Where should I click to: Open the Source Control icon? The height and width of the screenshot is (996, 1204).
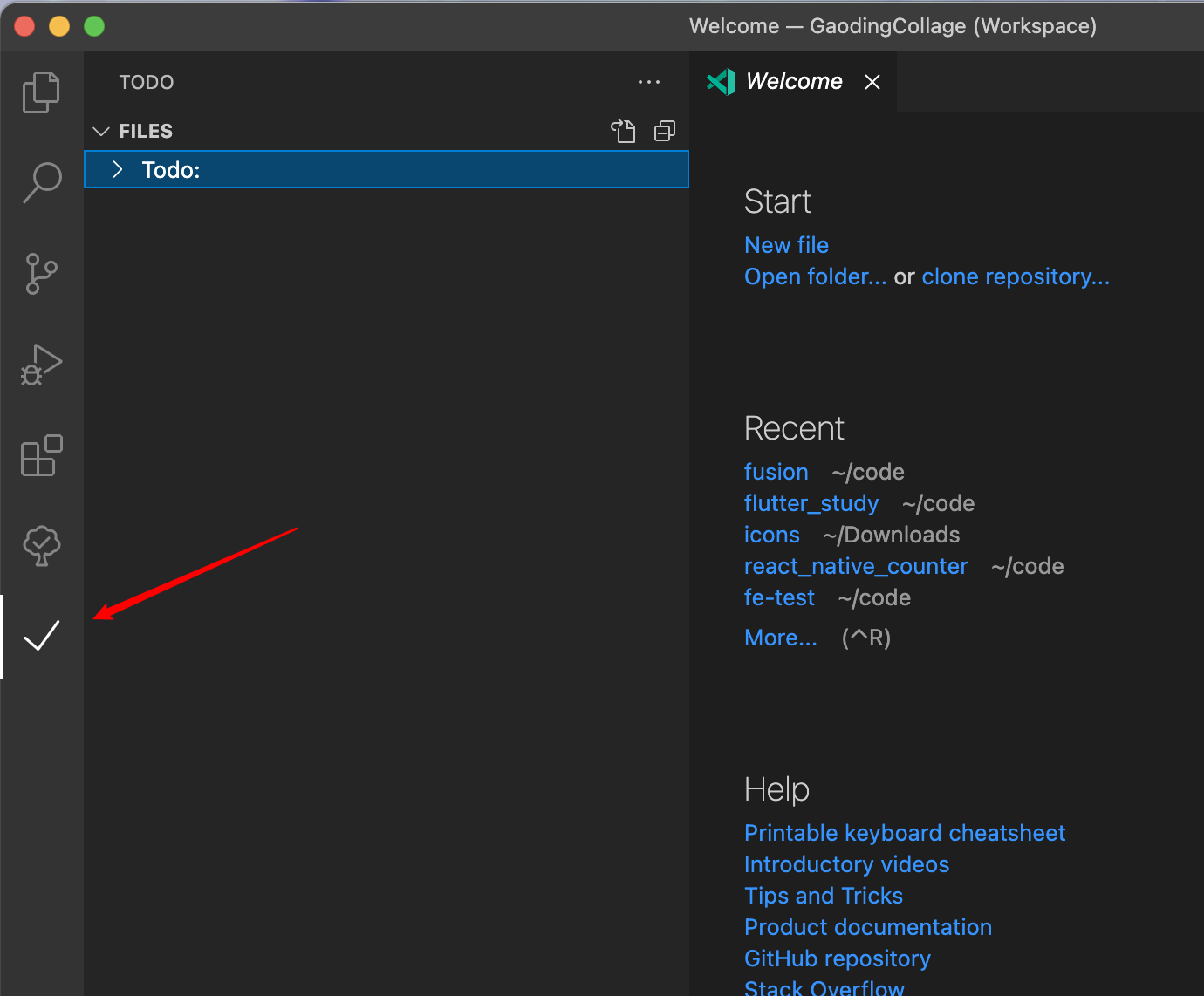pyautogui.click(x=40, y=274)
